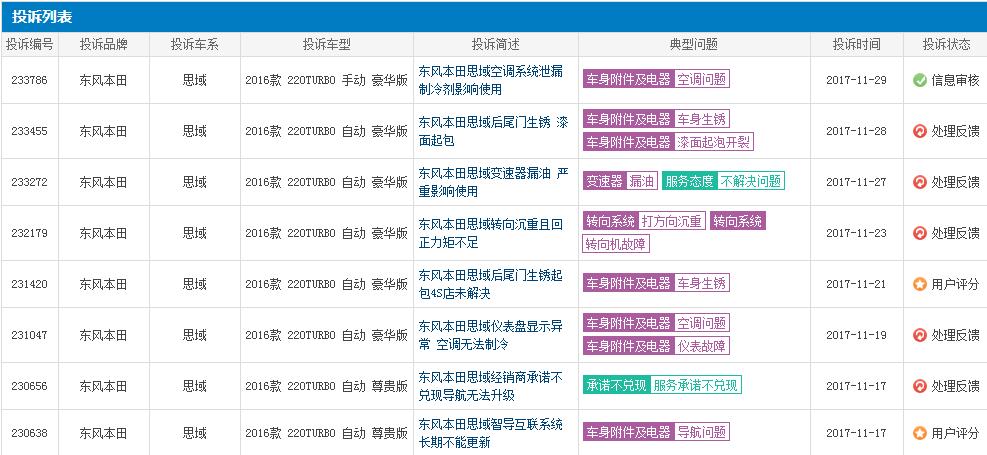987x455 pixels.
Task: Click the 服务承诺不兑现 tag
Action: click(x=696, y=385)
